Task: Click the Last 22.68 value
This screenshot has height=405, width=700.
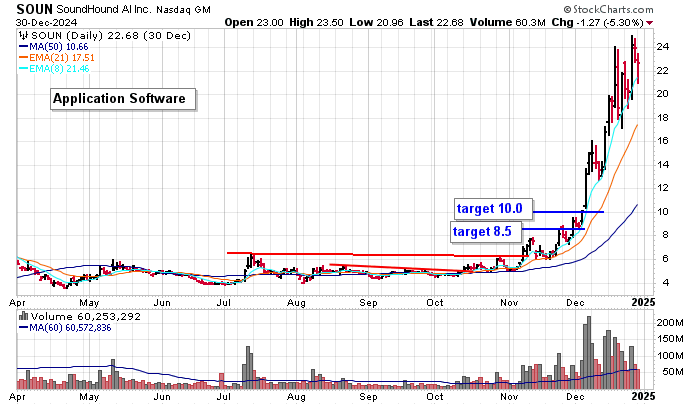Action: pyautogui.click(x=436, y=22)
